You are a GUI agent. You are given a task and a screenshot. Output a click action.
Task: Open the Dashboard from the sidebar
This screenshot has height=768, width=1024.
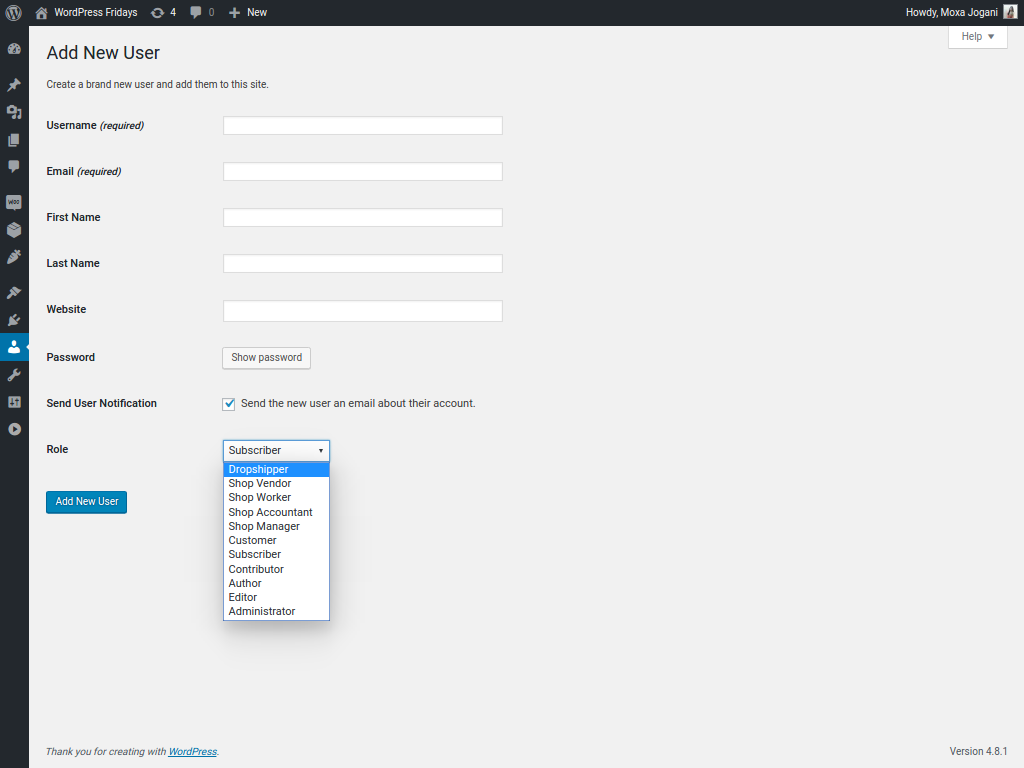[14, 48]
